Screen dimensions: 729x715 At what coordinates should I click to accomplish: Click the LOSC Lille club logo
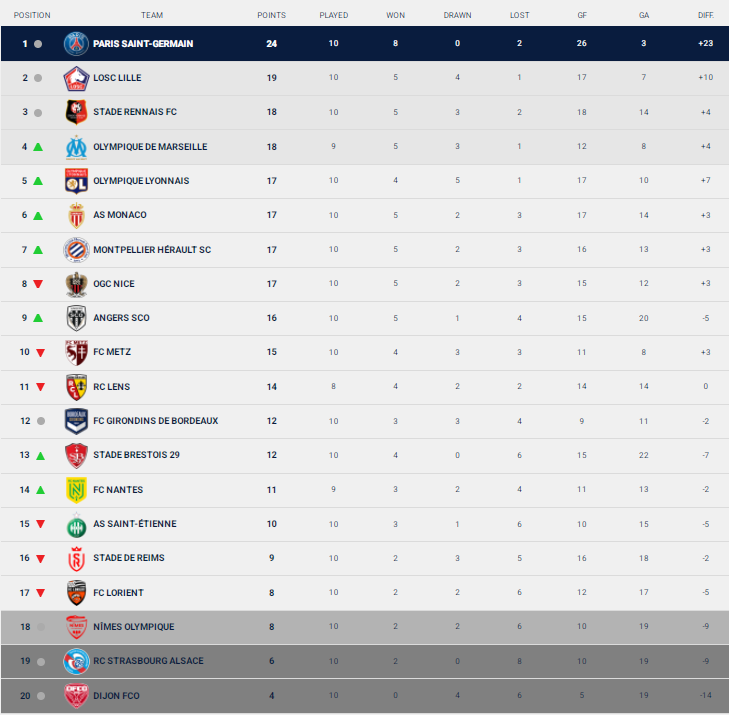point(76,78)
